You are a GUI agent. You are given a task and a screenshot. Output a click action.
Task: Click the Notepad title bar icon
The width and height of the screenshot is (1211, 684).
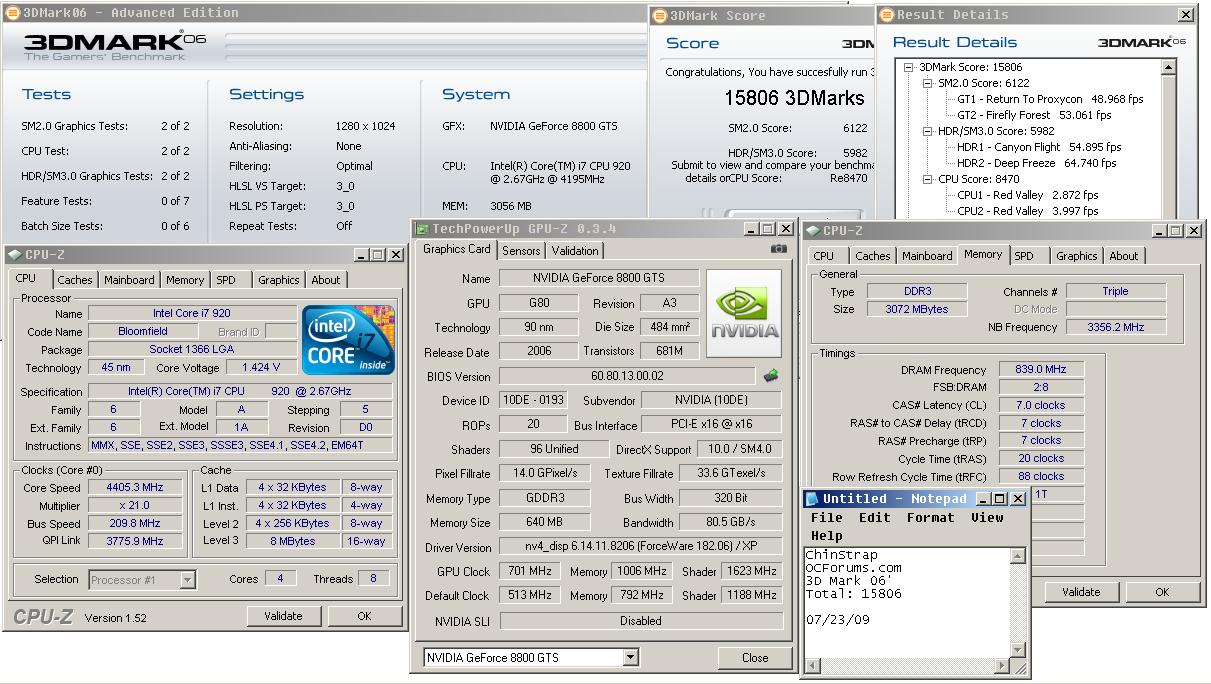tap(813, 498)
